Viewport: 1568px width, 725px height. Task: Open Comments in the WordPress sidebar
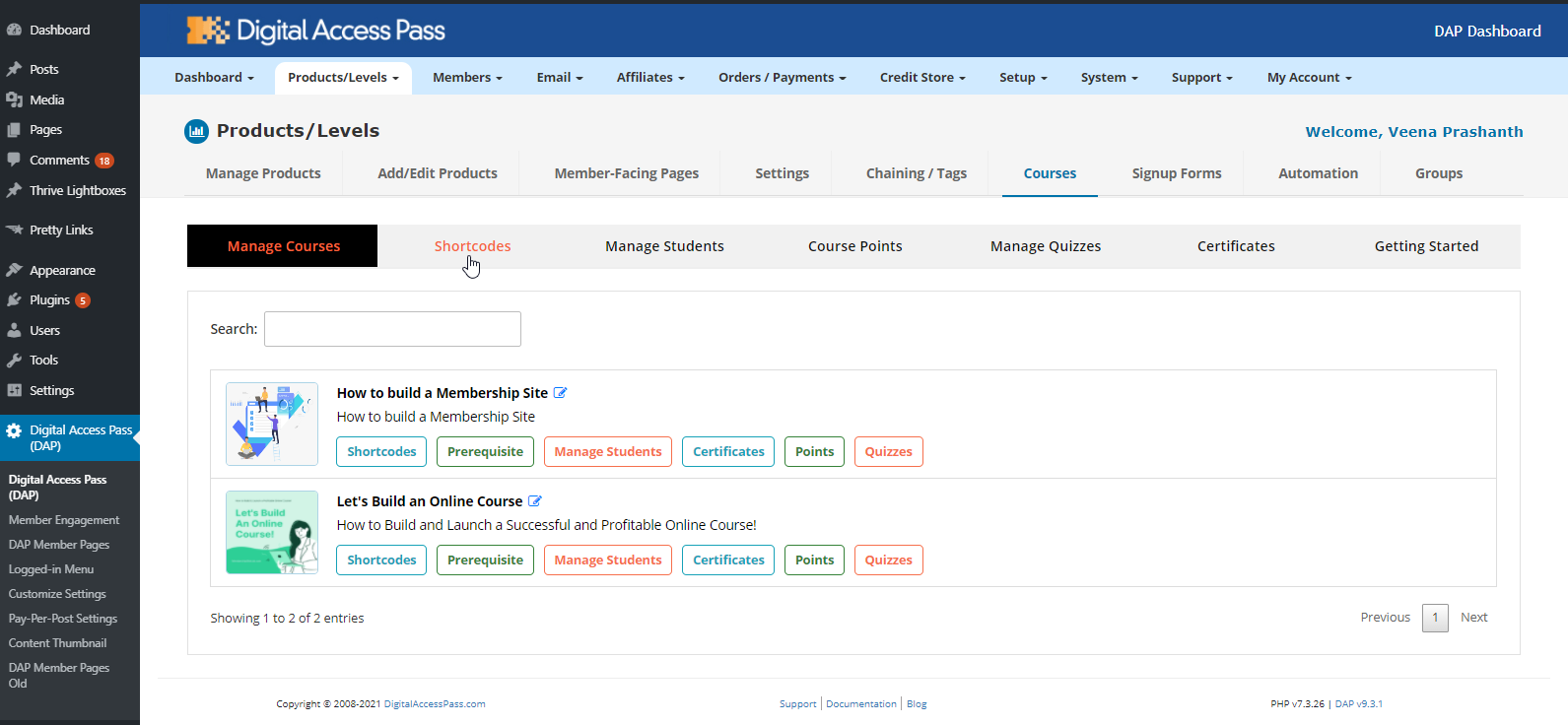coord(59,161)
